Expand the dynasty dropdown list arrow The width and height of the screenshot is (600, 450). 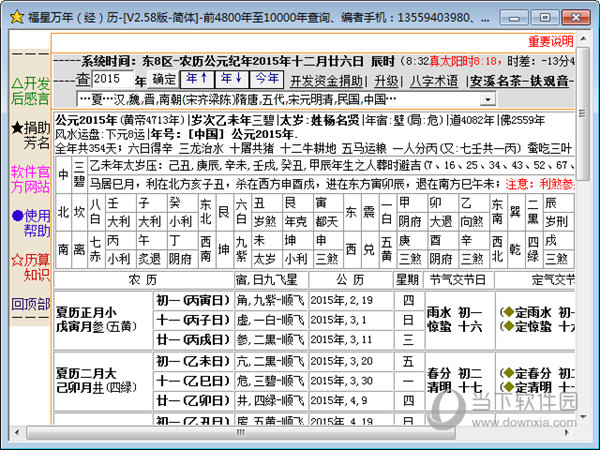tap(488, 99)
